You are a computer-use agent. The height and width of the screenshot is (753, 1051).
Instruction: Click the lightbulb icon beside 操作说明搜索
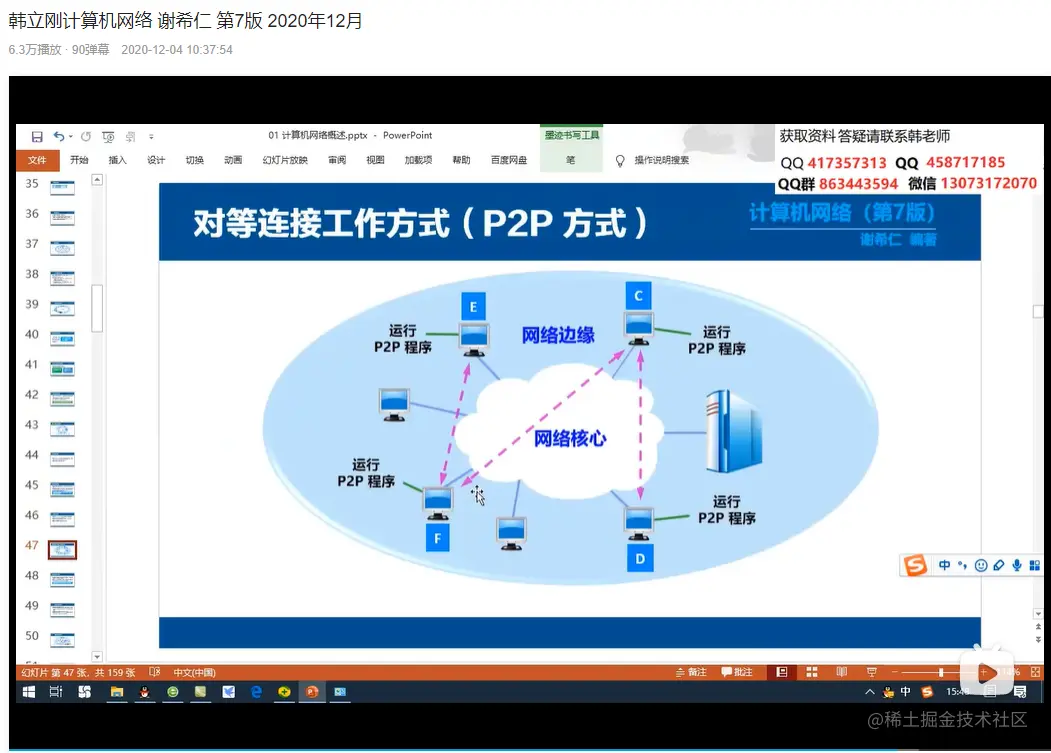[620, 161]
